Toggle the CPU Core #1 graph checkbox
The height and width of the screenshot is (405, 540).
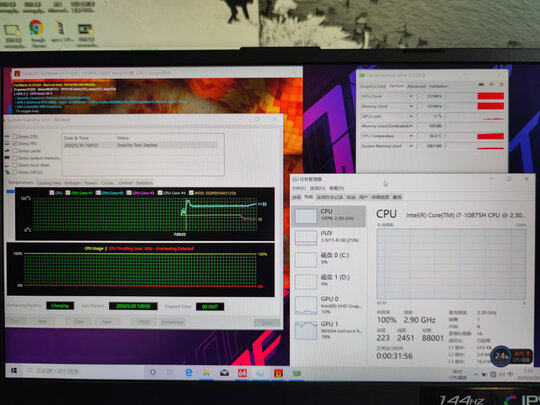[x=68, y=193]
